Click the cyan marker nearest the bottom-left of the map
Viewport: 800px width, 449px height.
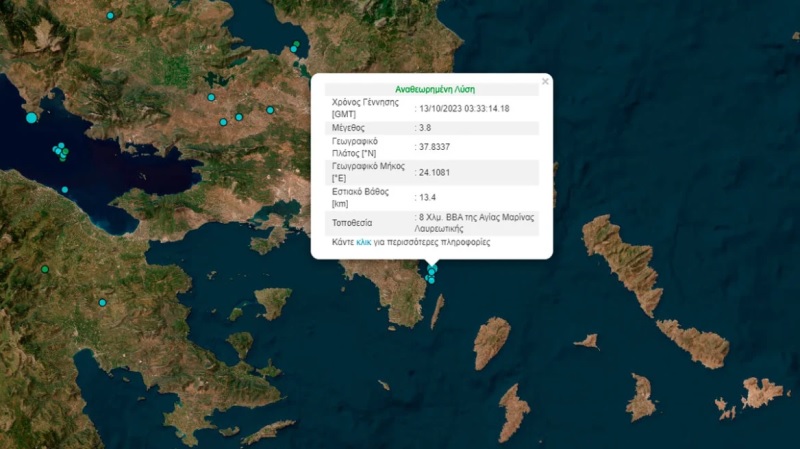pyautogui.click(x=102, y=302)
